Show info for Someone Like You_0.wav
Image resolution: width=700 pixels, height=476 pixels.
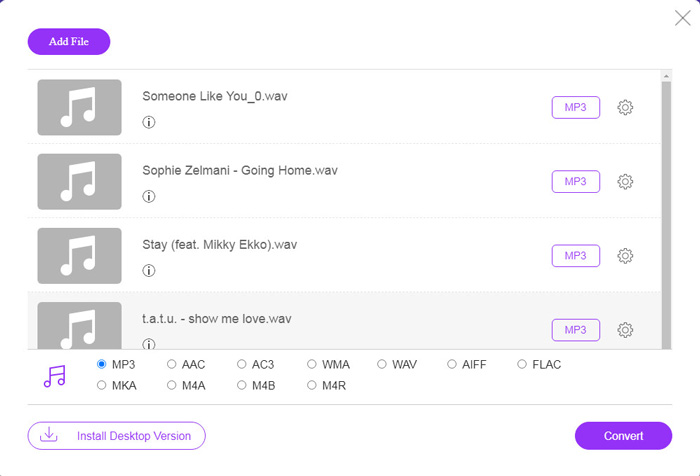149,122
